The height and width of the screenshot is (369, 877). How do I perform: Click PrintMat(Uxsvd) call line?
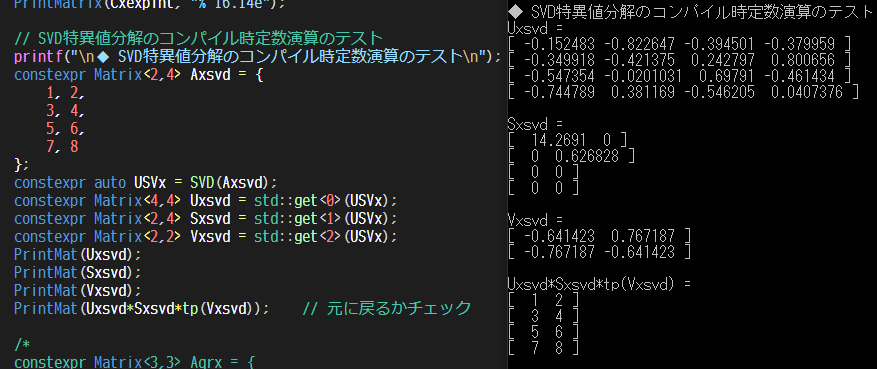(78, 254)
